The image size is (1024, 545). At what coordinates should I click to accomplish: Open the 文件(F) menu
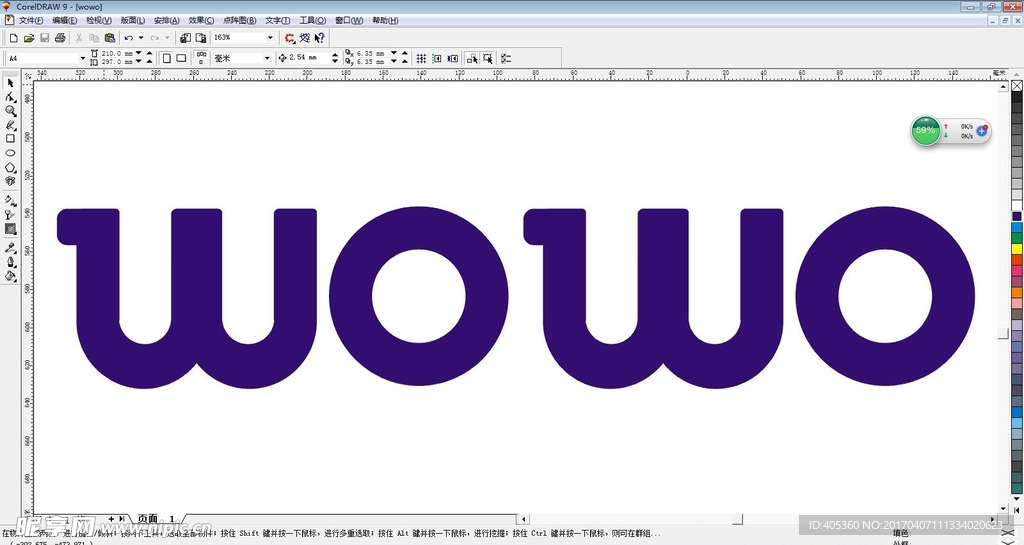[x=31, y=20]
